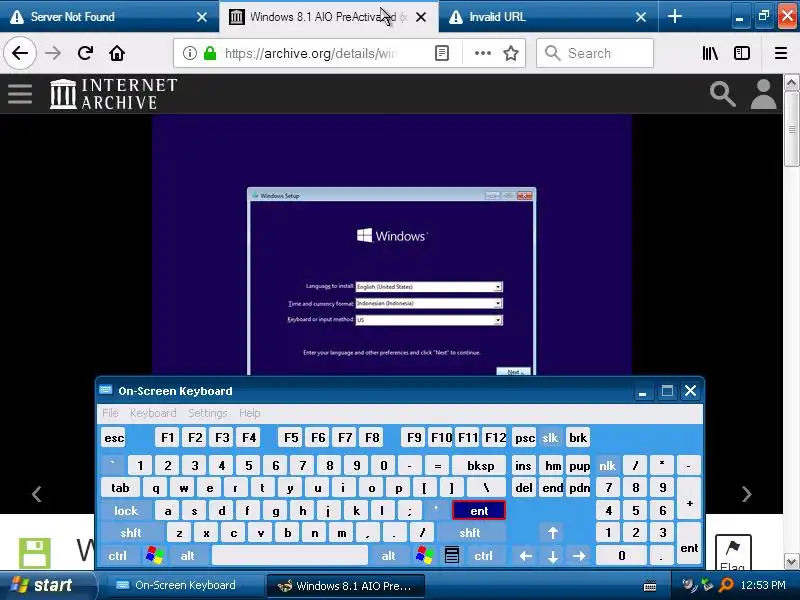Toggle the right alt key

click(x=388, y=555)
